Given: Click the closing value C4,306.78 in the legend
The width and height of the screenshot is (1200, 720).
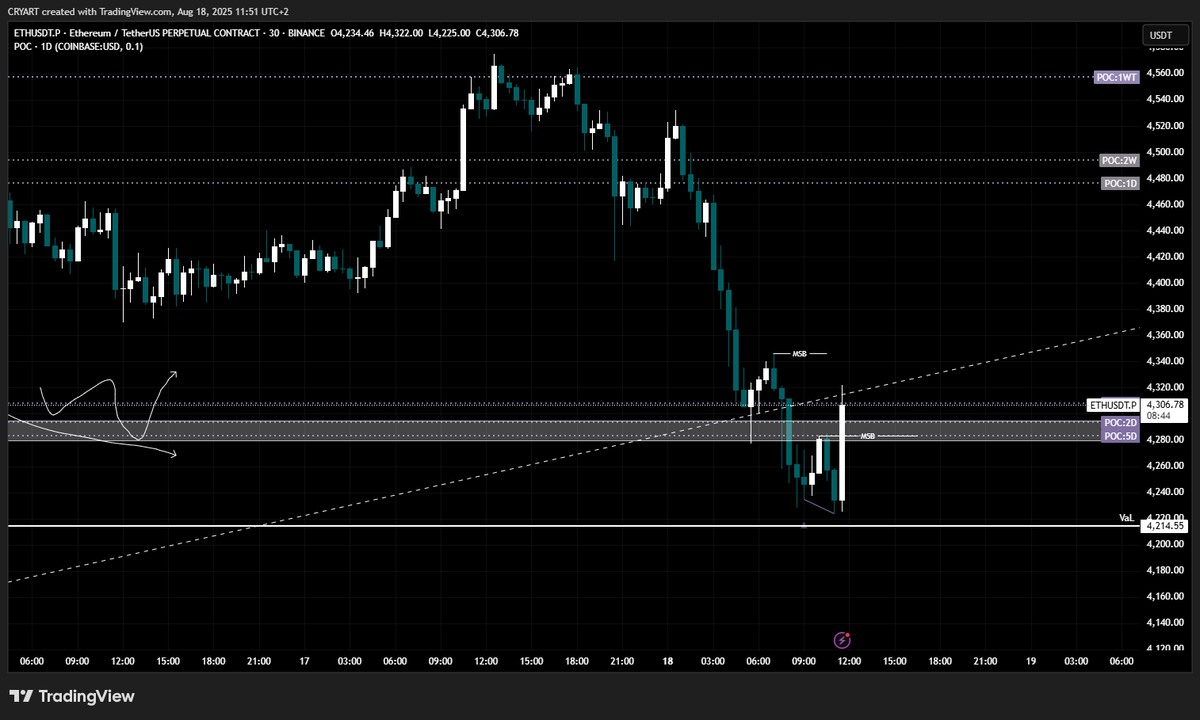Looking at the screenshot, I should pyautogui.click(x=495, y=33).
